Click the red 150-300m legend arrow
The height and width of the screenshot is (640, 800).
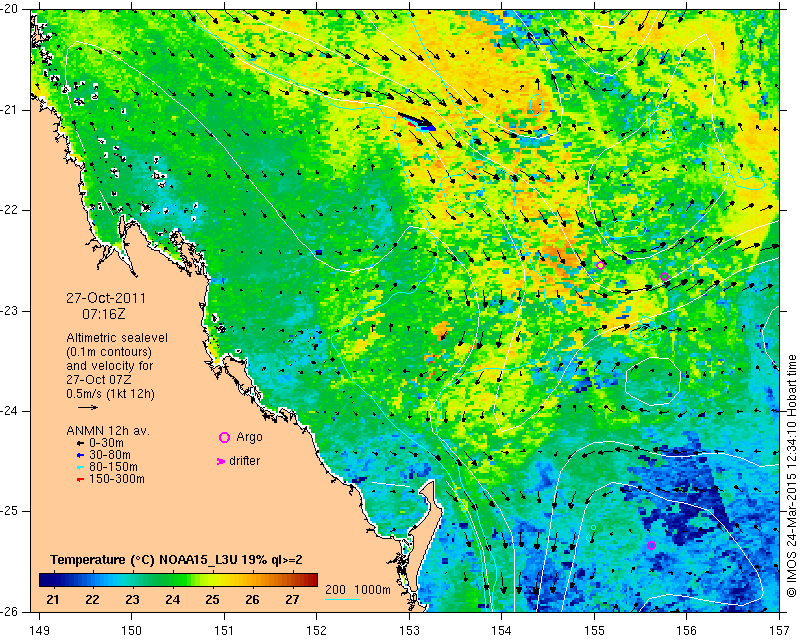[x=80, y=480]
